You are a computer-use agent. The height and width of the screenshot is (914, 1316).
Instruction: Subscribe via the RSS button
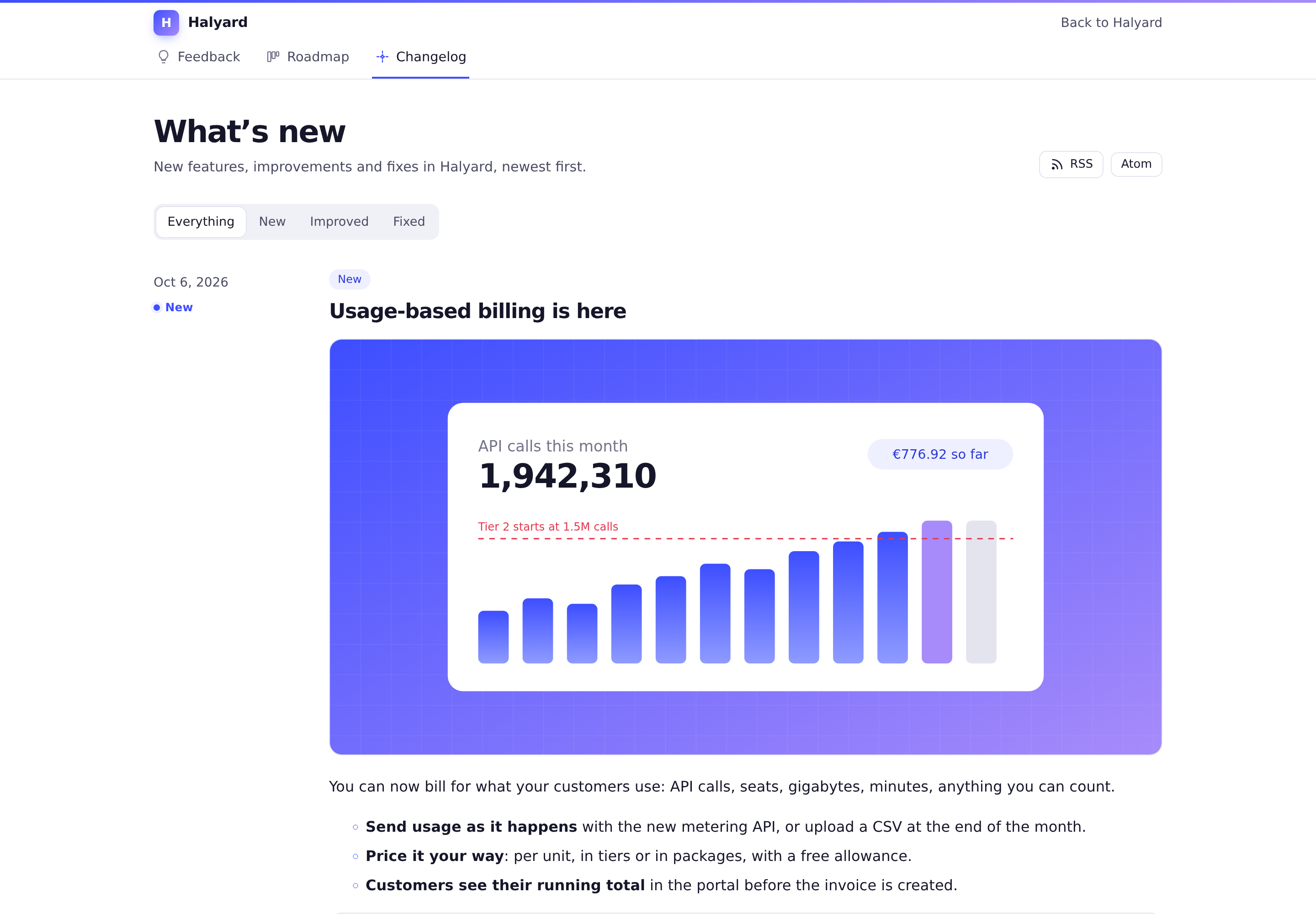click(x=1071, y=165)
